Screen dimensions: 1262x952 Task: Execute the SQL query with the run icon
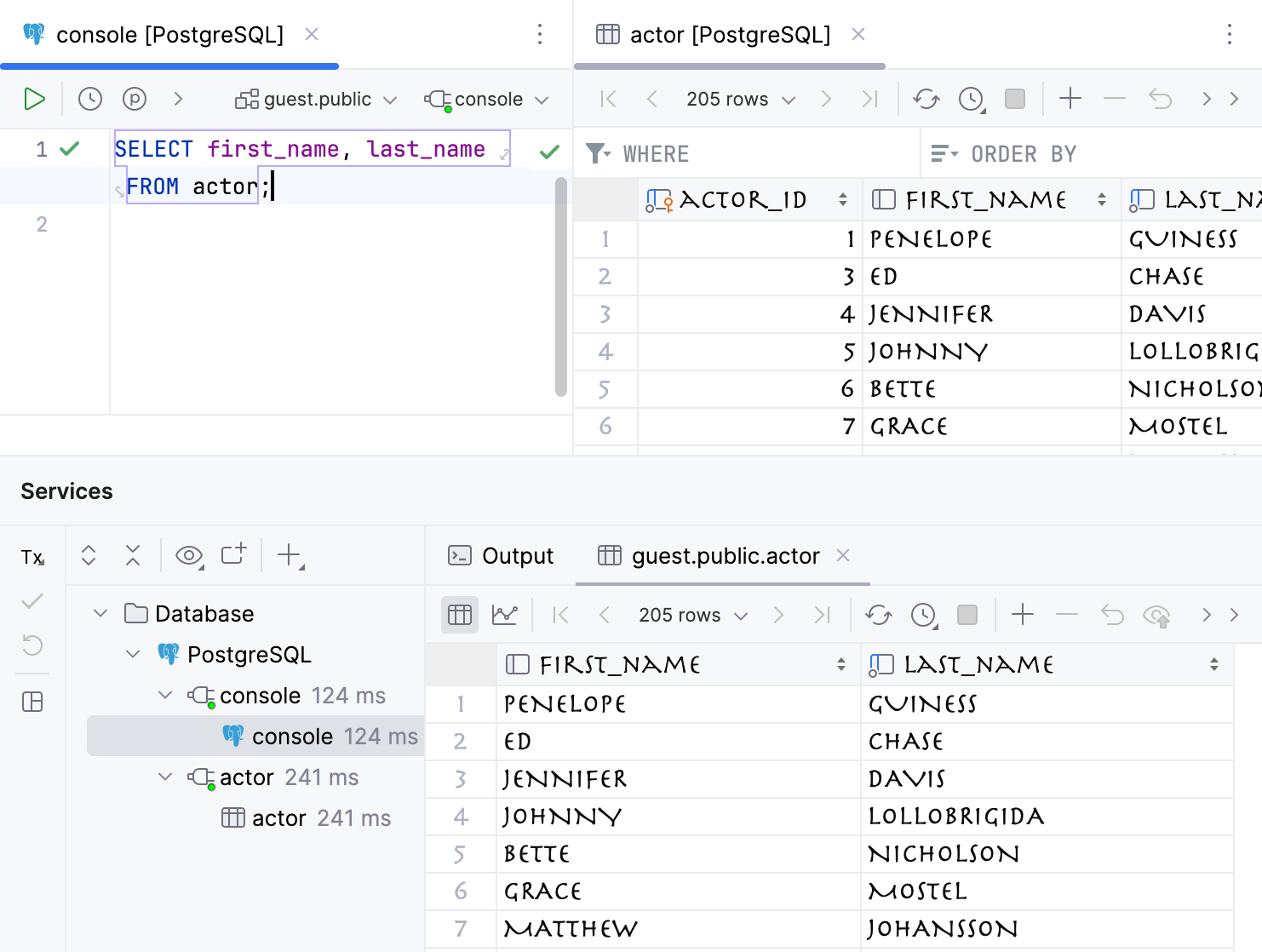click(x=34, y=99)
